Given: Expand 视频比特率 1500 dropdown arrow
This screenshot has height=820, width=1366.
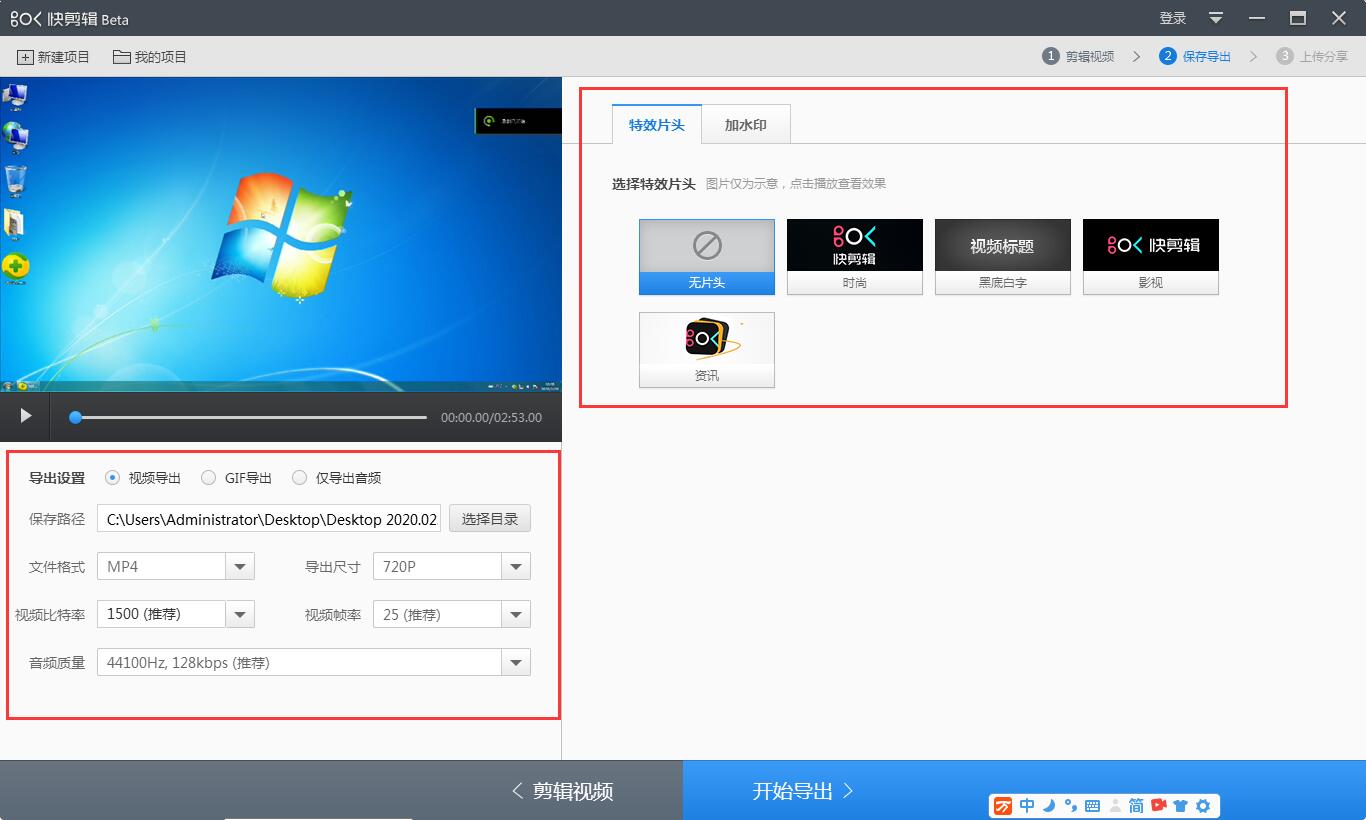Looking at the screenshot, I should (240, 614).
